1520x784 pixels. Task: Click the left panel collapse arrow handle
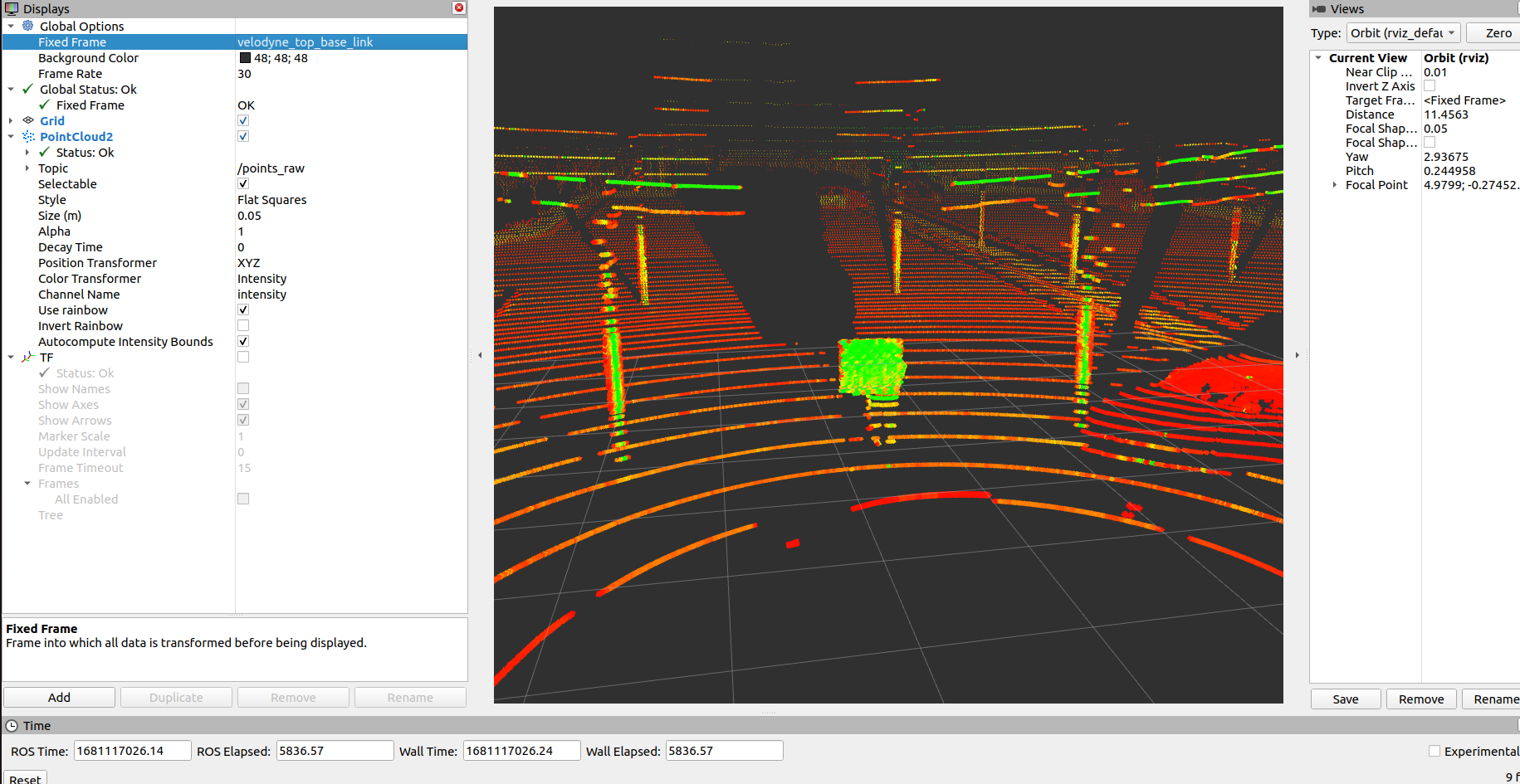click(480, 355)
